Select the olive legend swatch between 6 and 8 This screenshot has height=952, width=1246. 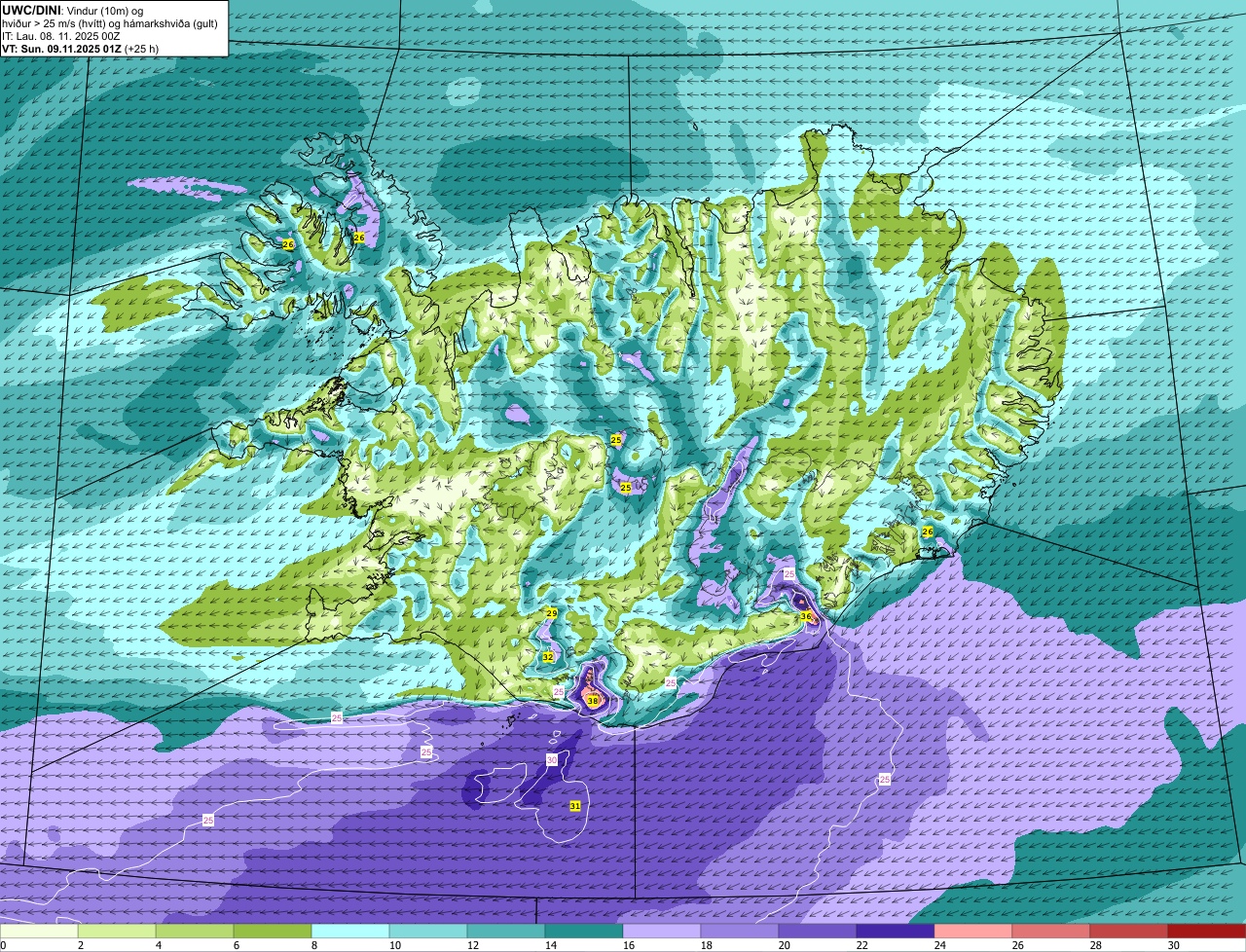pyautogui.click(x=273, y=932)
